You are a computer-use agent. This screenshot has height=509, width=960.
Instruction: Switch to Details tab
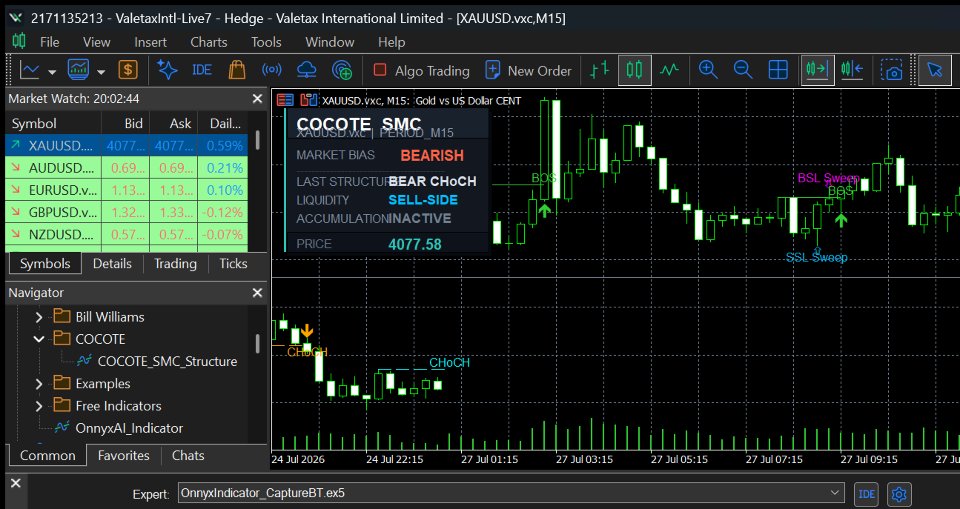pos(112,263)
